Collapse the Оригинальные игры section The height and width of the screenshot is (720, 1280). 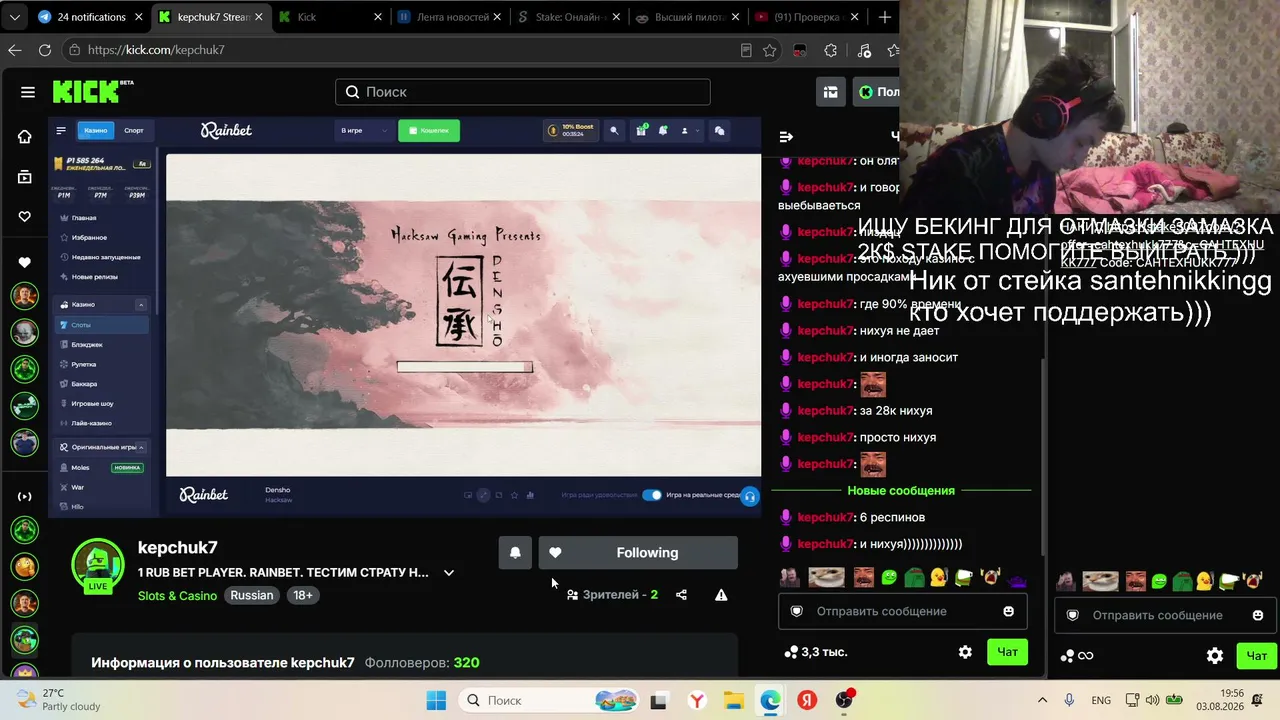[x=141, y=448]
